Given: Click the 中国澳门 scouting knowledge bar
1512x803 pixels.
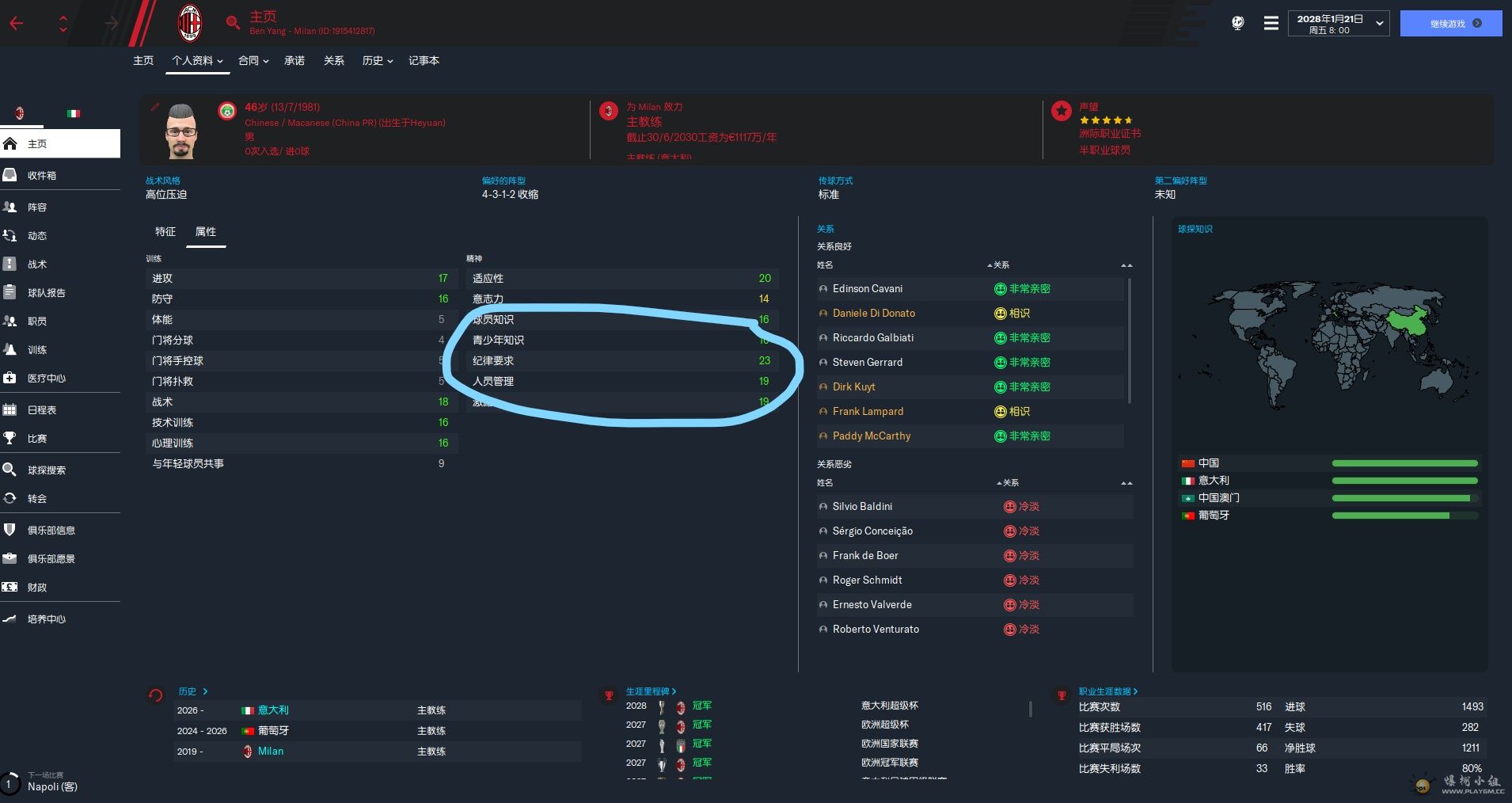Looking at the screenshot, I should [1405, 498].
